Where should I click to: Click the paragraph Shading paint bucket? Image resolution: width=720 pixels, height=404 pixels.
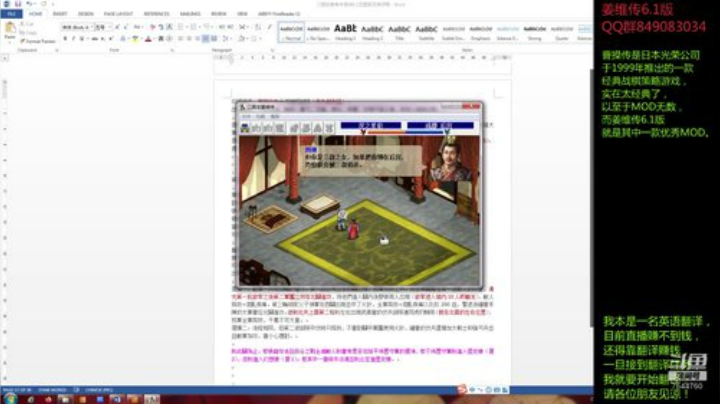point(242,39)
